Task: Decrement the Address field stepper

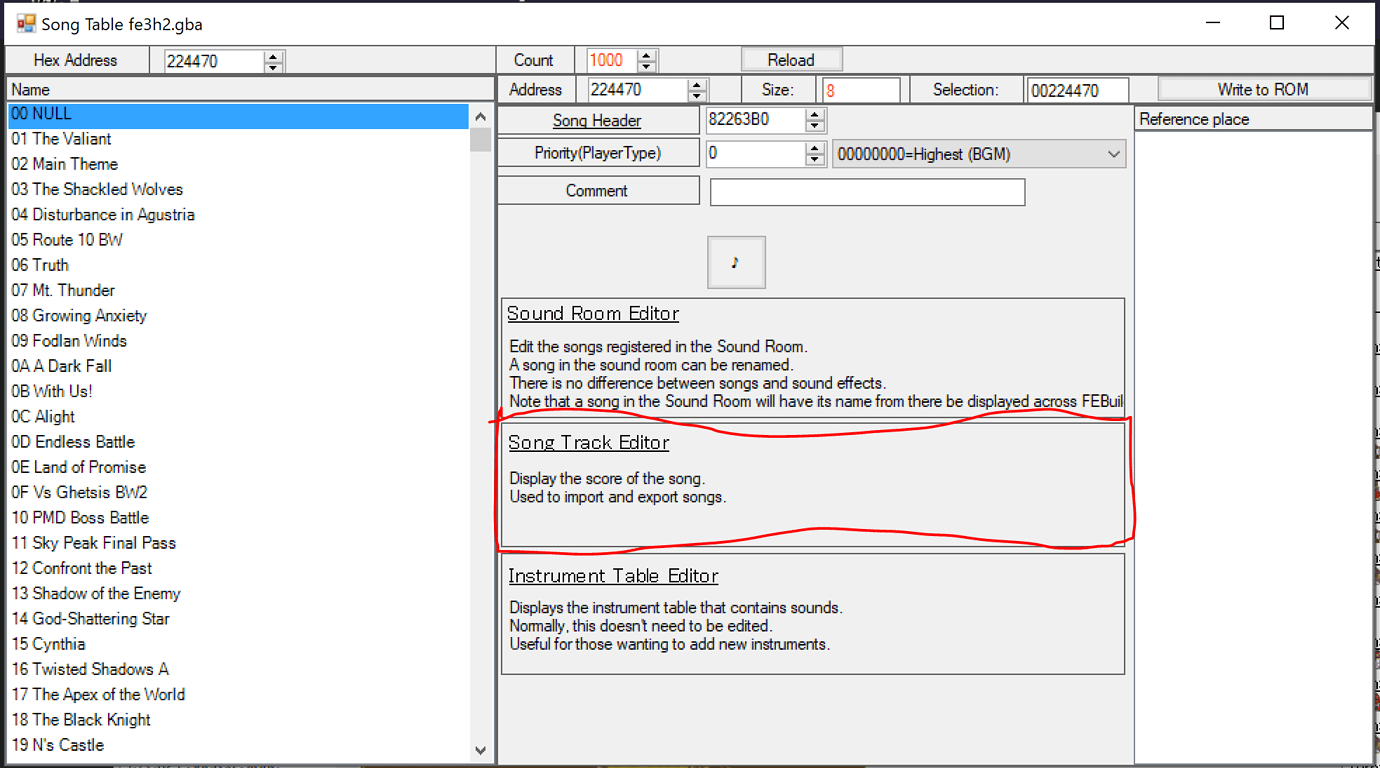Action: click(x=697, y=94)
